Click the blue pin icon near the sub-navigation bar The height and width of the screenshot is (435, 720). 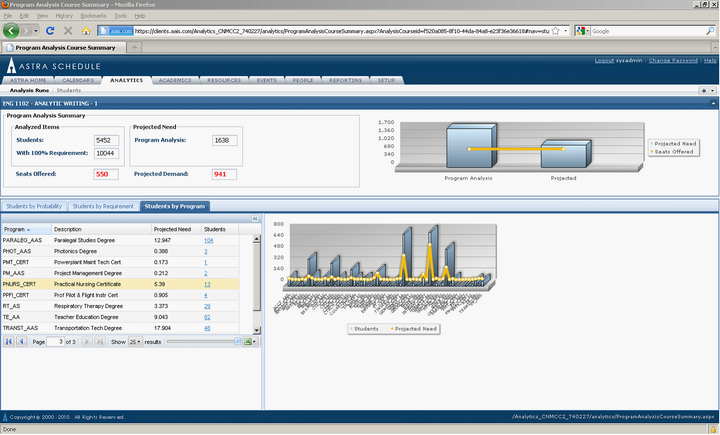[x=703, y=90]
